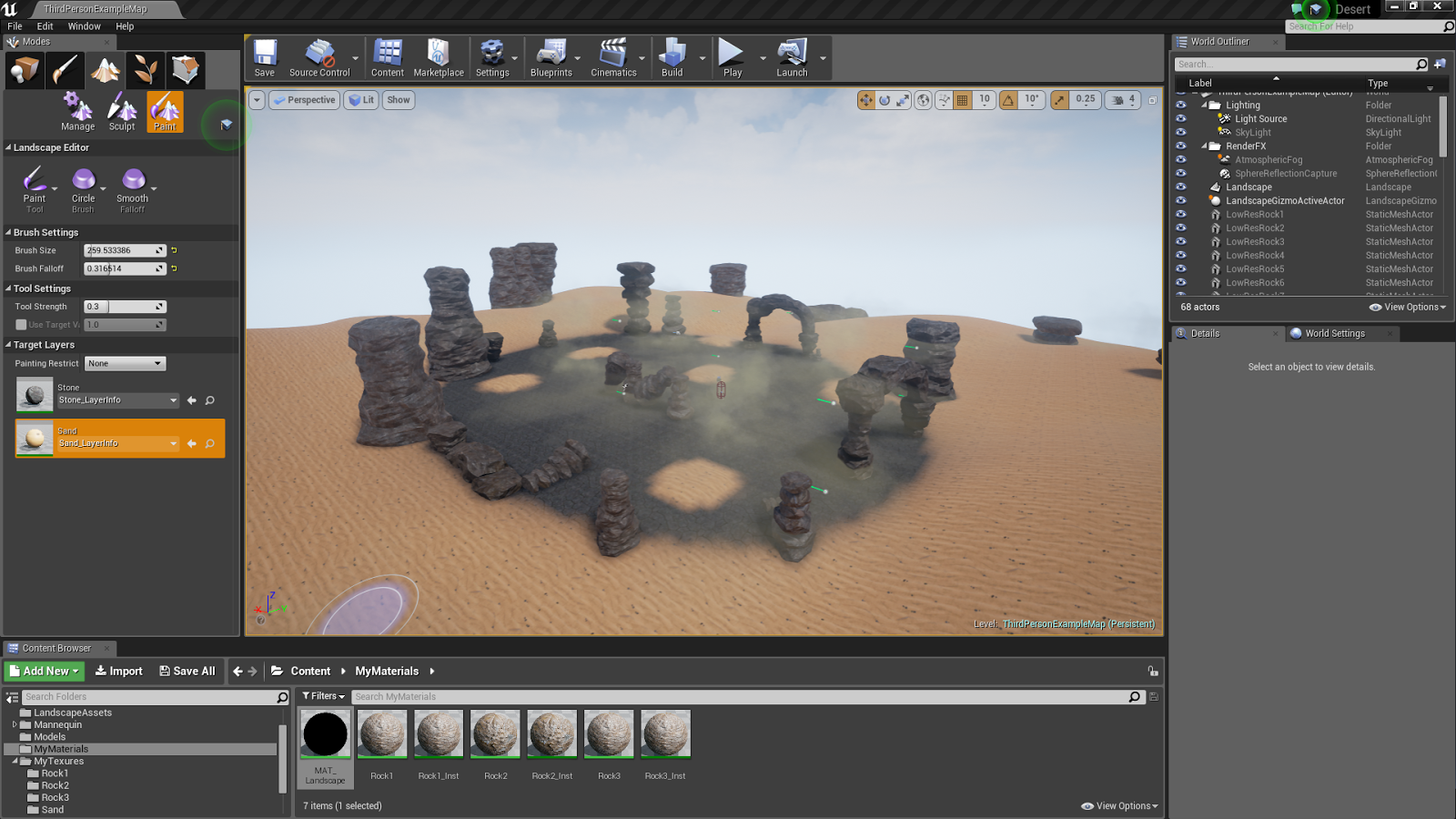Select rotate gizmo mode in viewport
Viewport: 1456px width, 819px height.
[x=885, y=100]
